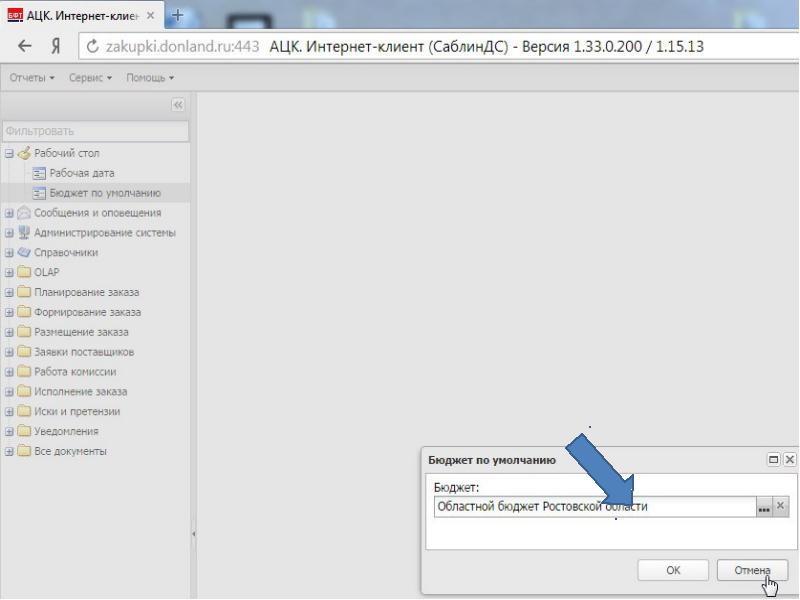The height and width of the screenshot is (600, 800).
Task: Open the Сервис menu
Action: click(x=90, y=78)
